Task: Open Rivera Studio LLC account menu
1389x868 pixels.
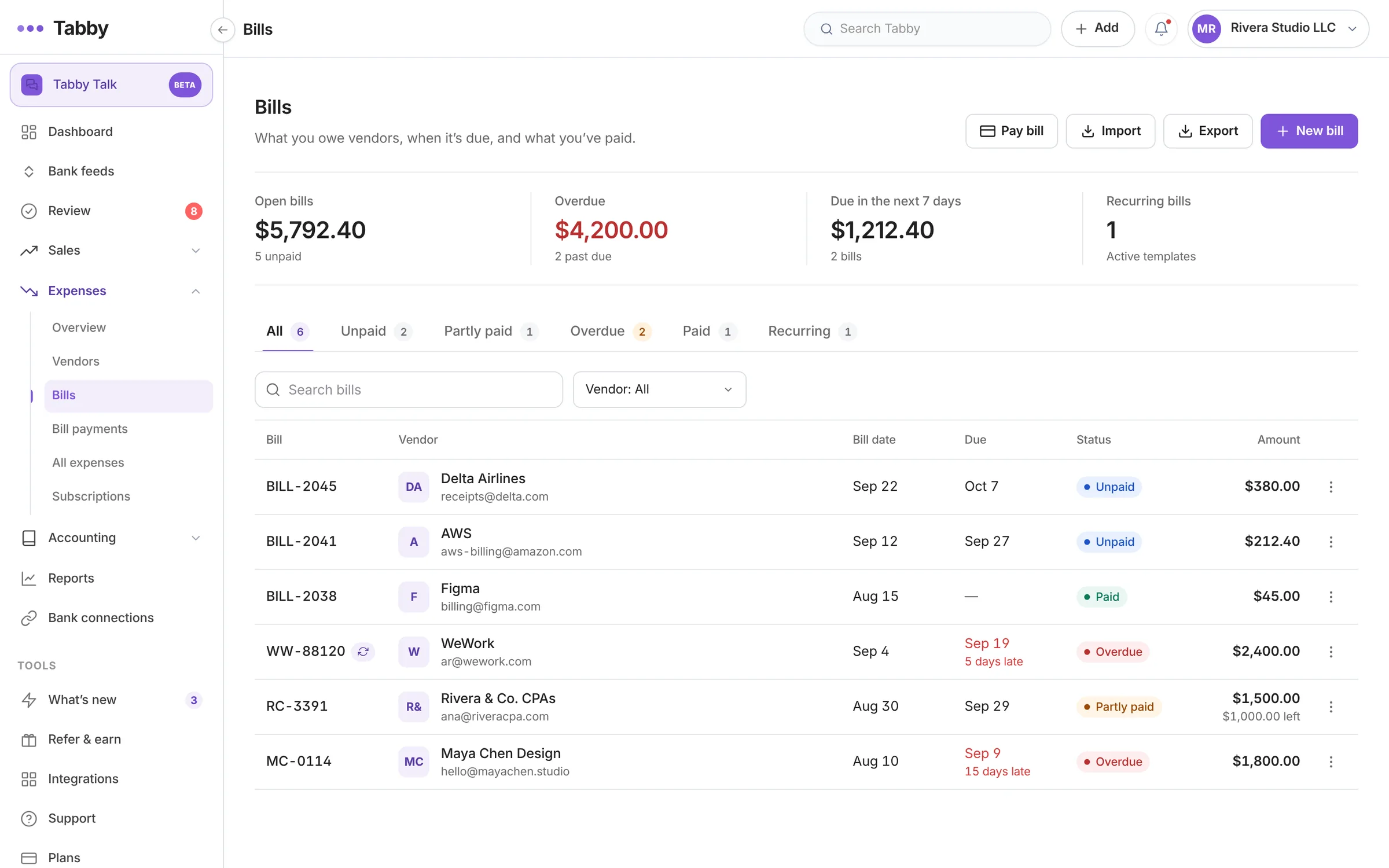Action: tap(1278, 28)
